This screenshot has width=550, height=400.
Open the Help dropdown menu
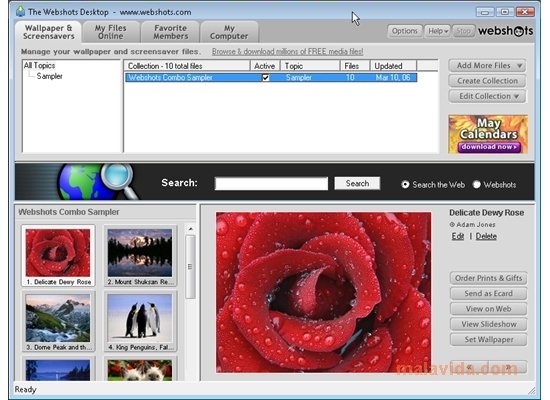(437, 31)
